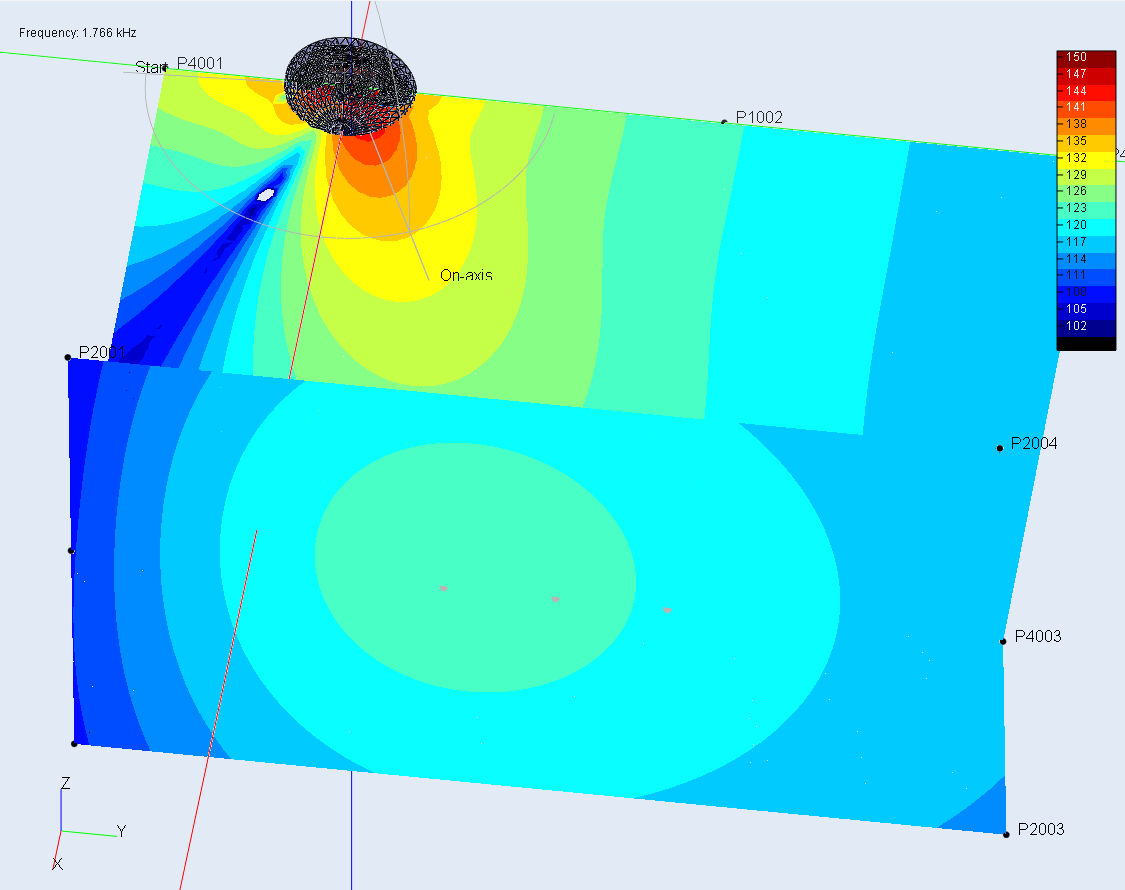Select the On-axis label text
1125x890 pixels.
(x=466, y=275)
